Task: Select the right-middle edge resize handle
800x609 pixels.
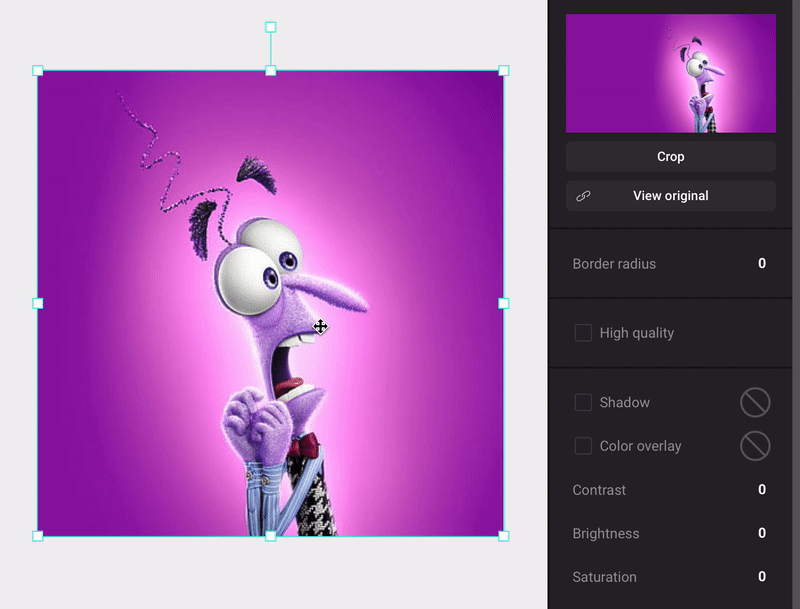Action: point(503,303)
